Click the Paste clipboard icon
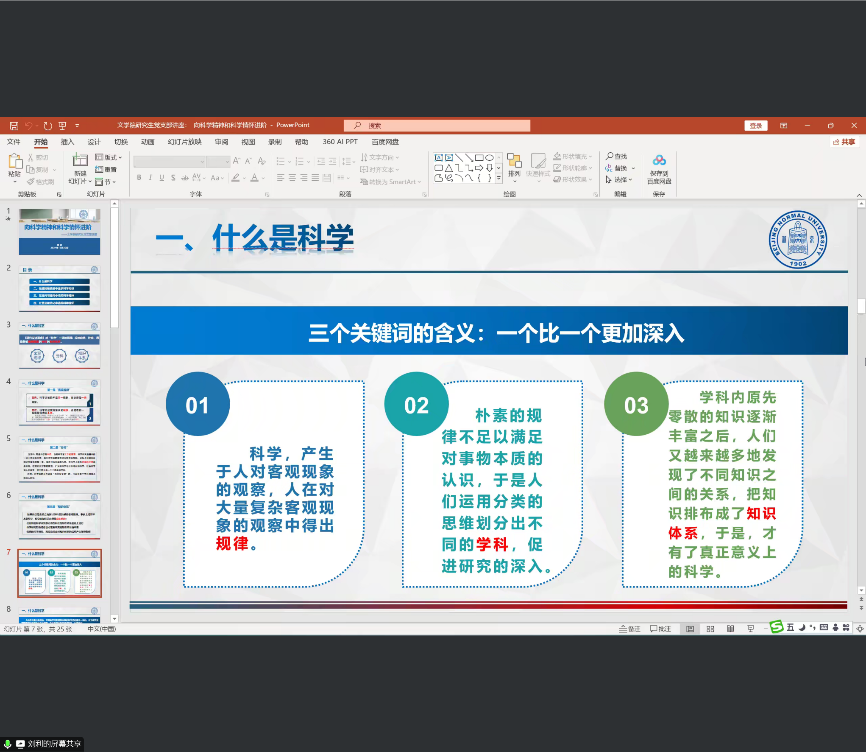866x752 pixels. (14, 166)
